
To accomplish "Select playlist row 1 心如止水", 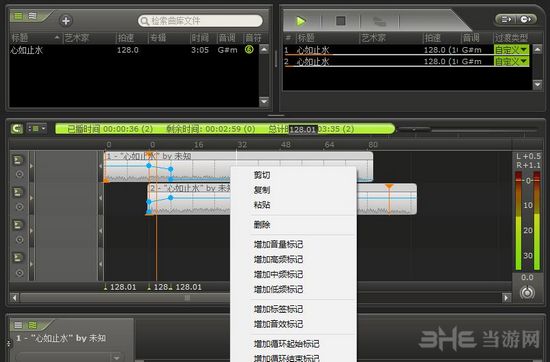I will pyautogui.click(x=407, y=50).
